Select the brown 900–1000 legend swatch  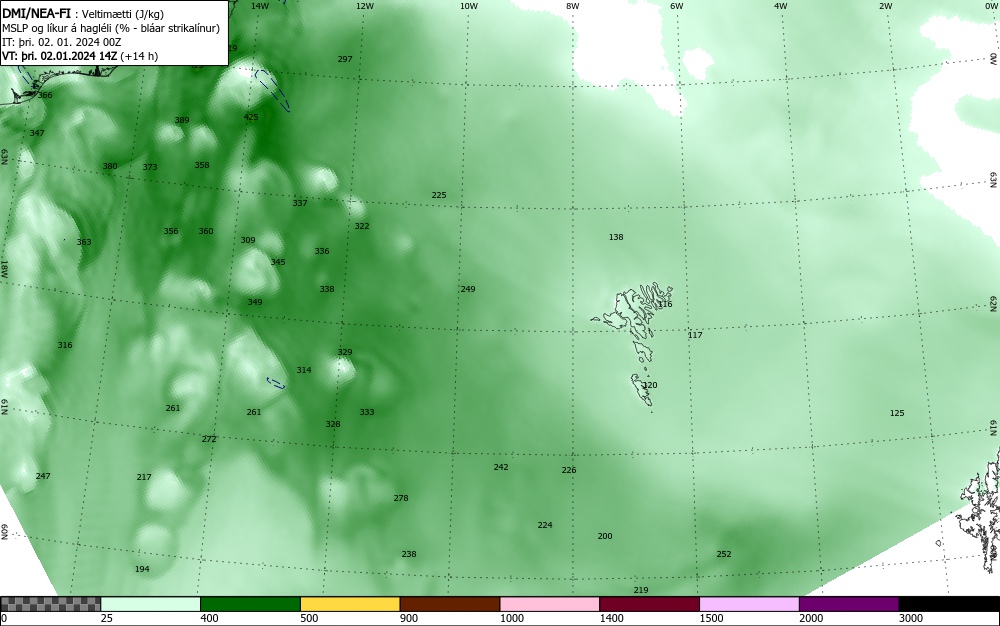450,604
